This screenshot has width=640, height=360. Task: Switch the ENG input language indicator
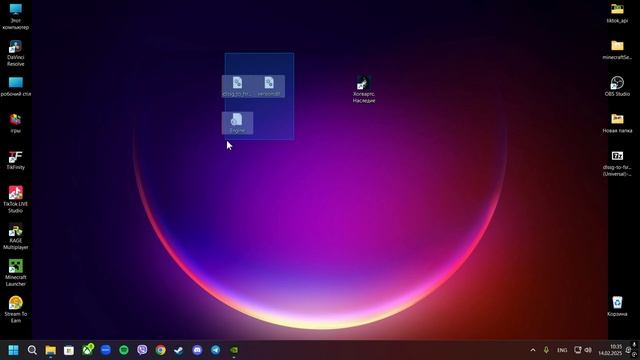point(562,350)
